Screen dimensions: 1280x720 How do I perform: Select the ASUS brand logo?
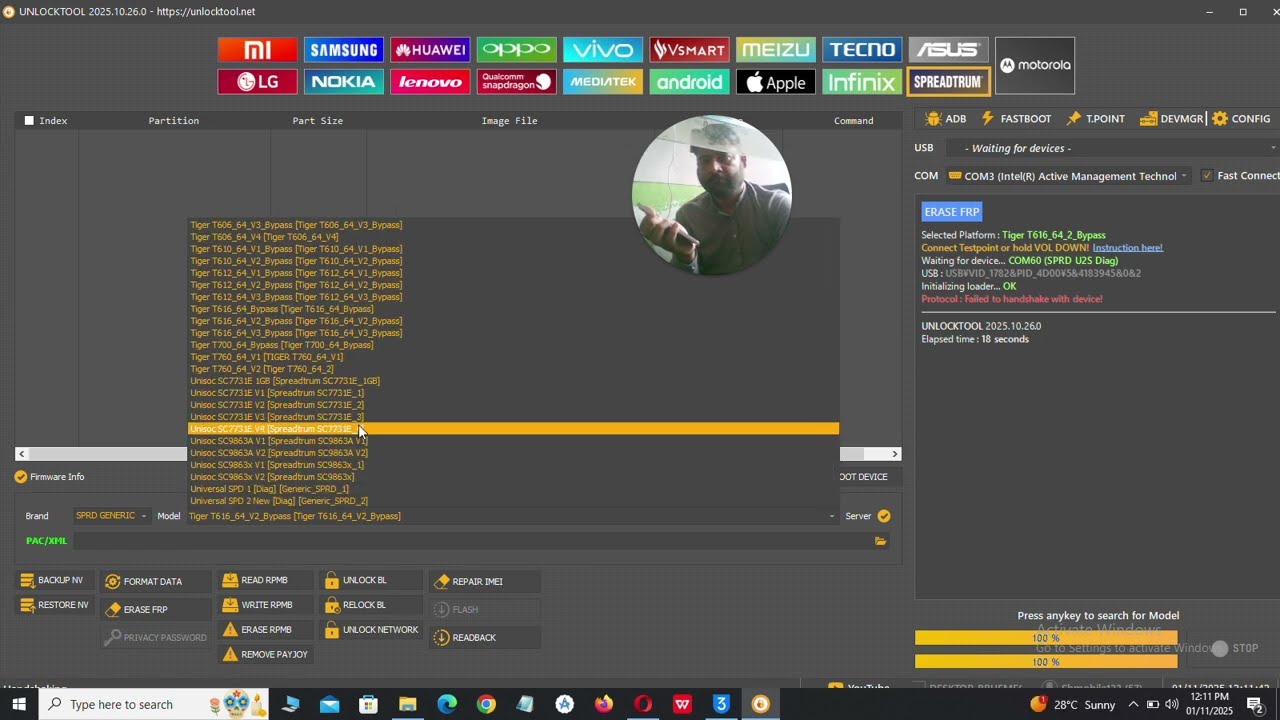click(948, 50)
